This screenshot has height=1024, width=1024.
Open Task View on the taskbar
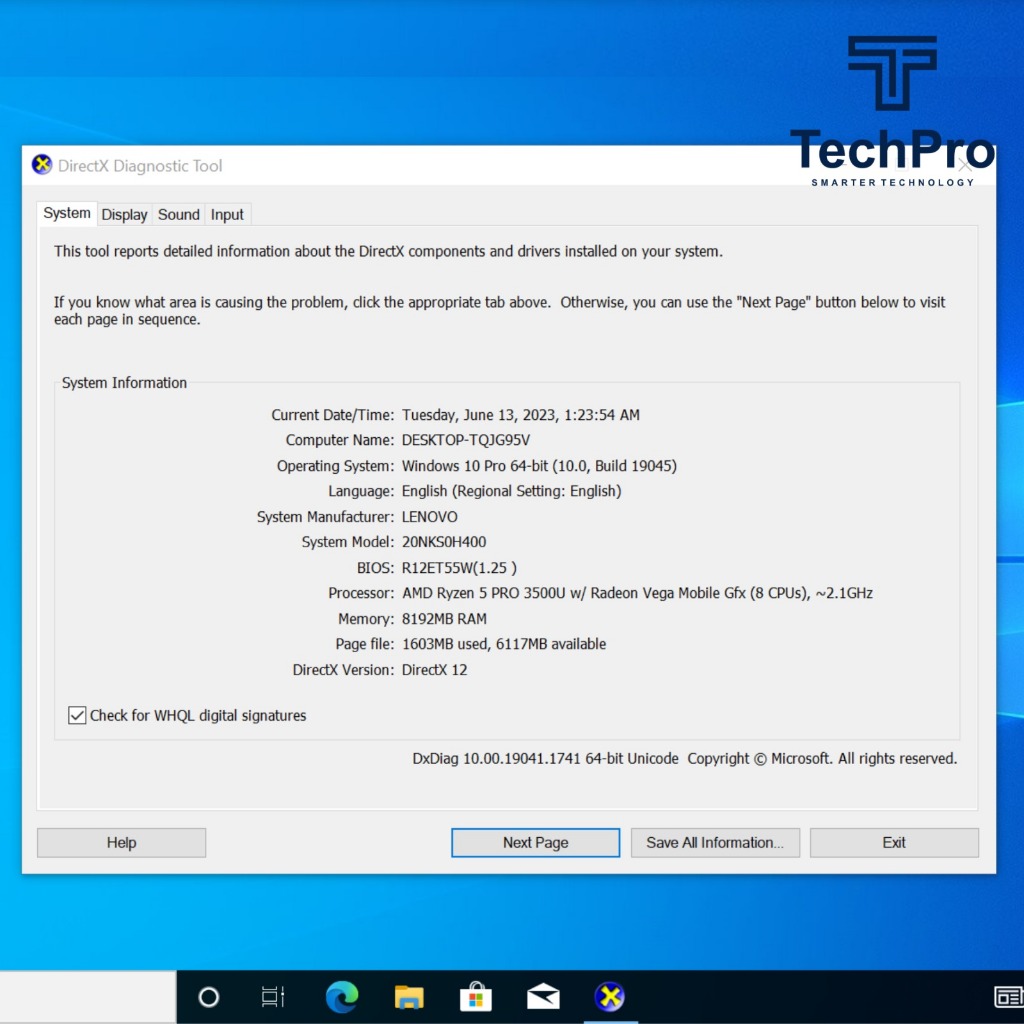click(272, 996)
